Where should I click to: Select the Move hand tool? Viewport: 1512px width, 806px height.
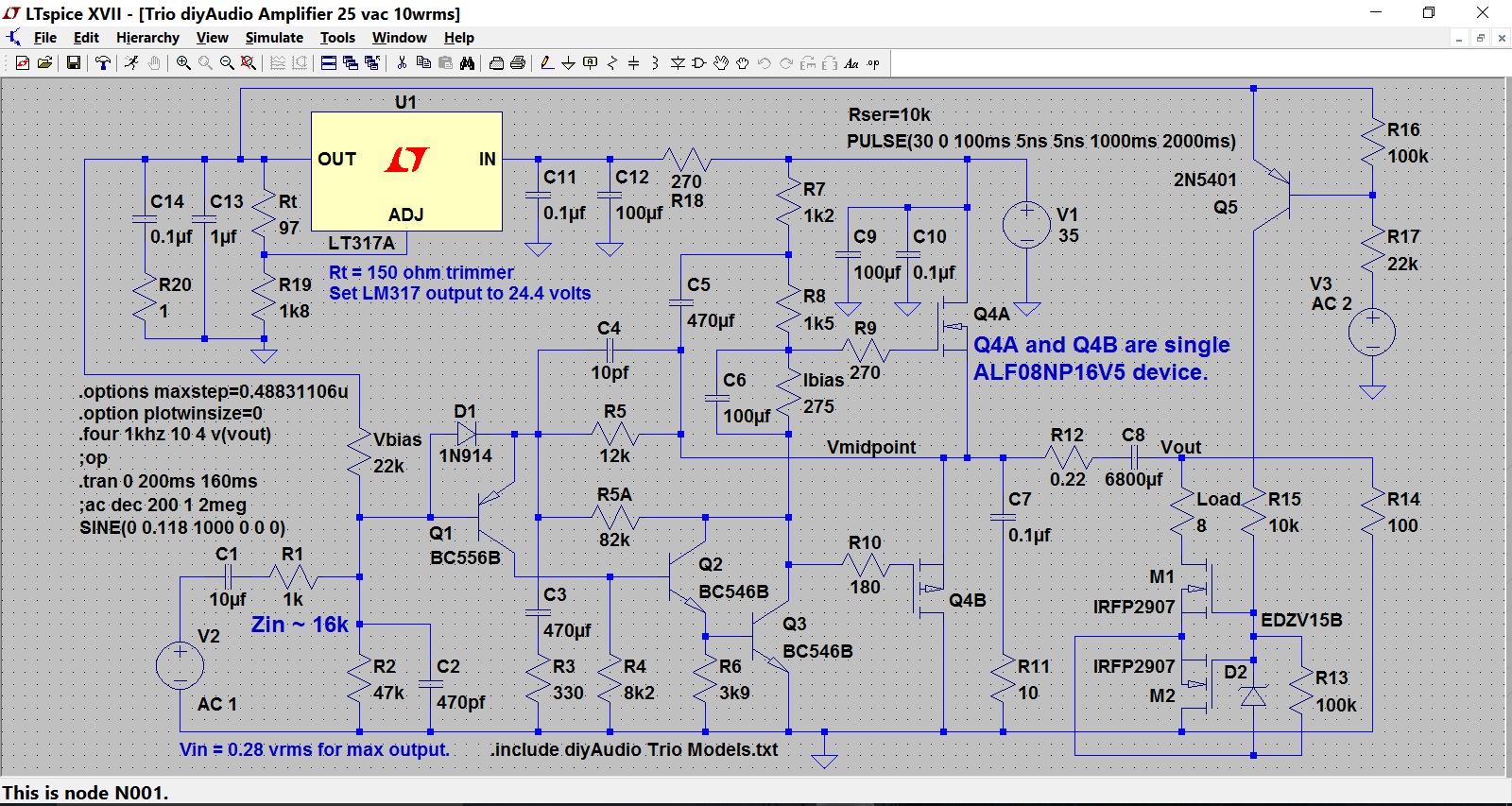pyautogui.click(x=721, y=63)
